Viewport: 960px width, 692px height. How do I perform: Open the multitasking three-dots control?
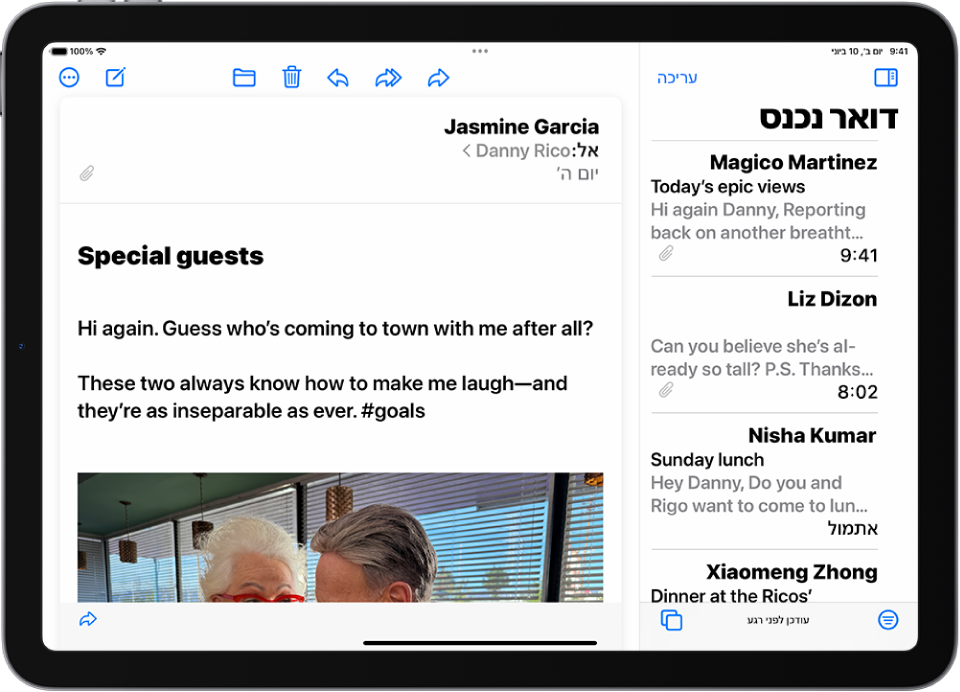(x=480, y=51)
